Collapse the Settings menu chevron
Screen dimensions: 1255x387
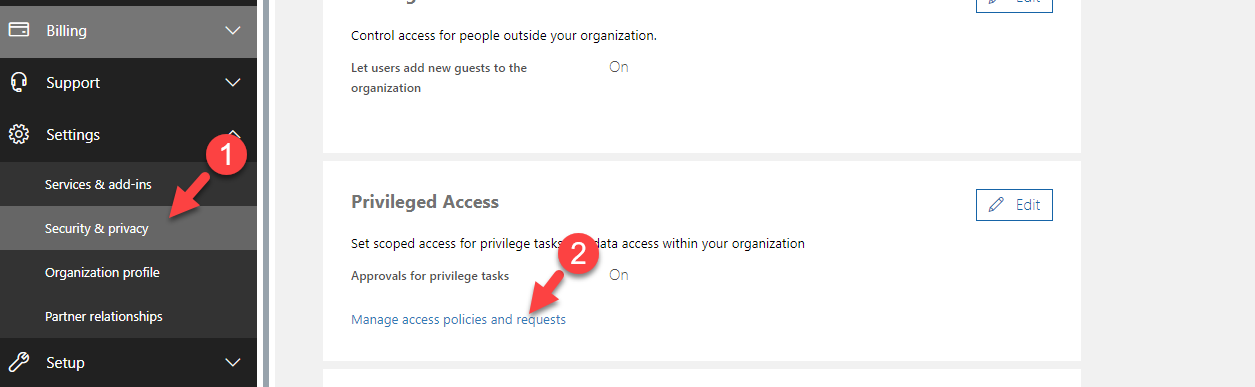[x=233, y=132]
